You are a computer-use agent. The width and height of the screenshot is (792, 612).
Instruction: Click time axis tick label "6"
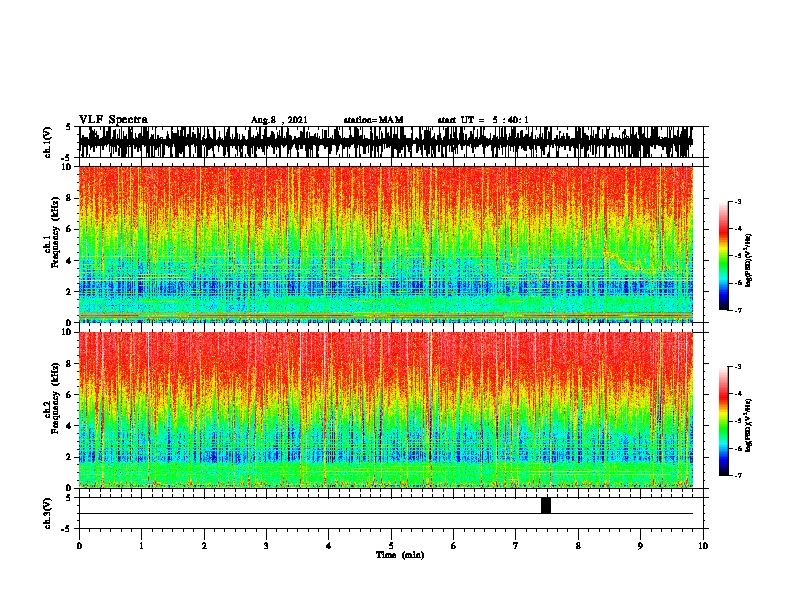click(454, 546)
